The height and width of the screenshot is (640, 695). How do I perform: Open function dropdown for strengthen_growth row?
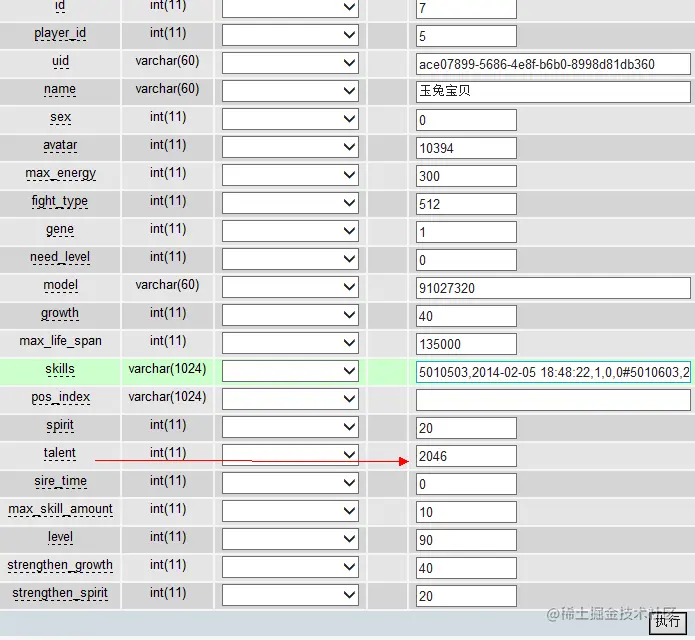[x=290, y=566]
